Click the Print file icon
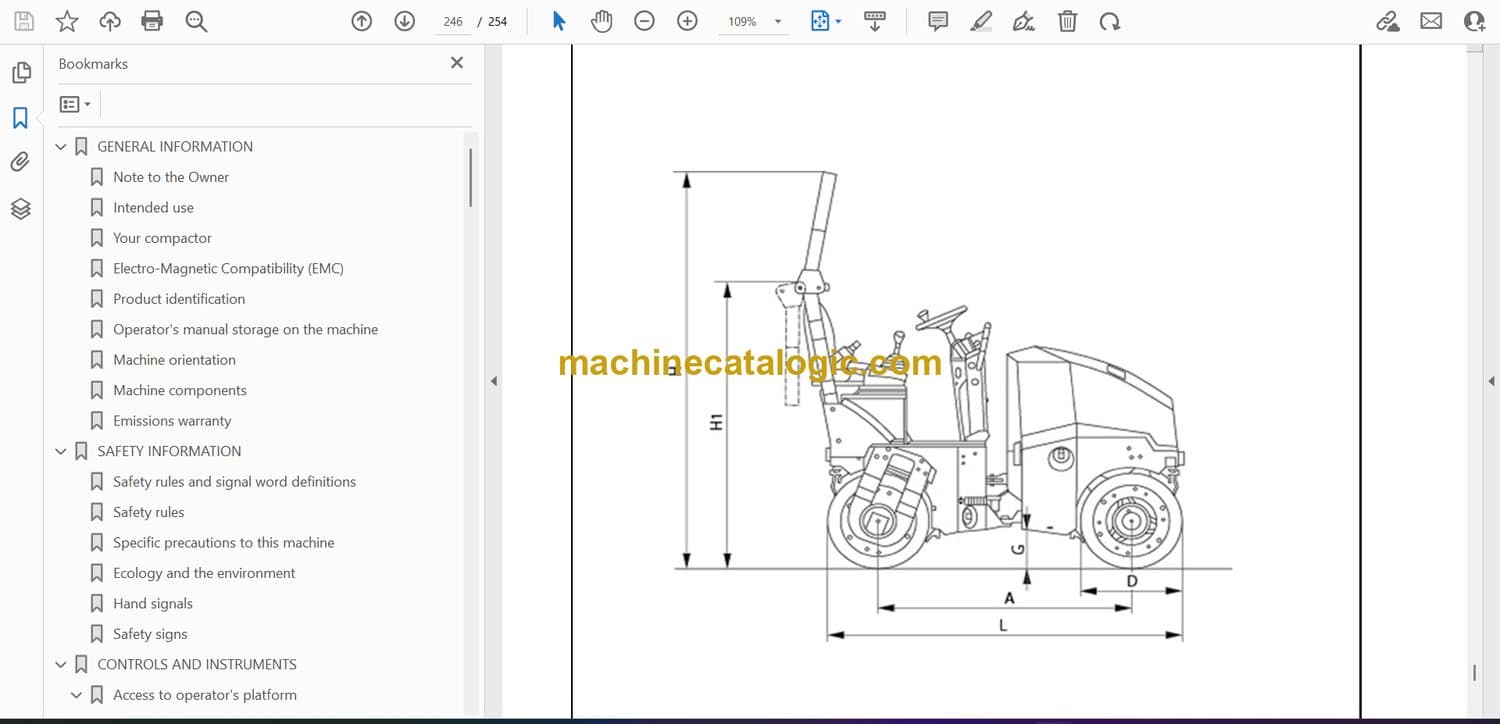This screenshot has width=1500, height=724. (x=152, y=21)
